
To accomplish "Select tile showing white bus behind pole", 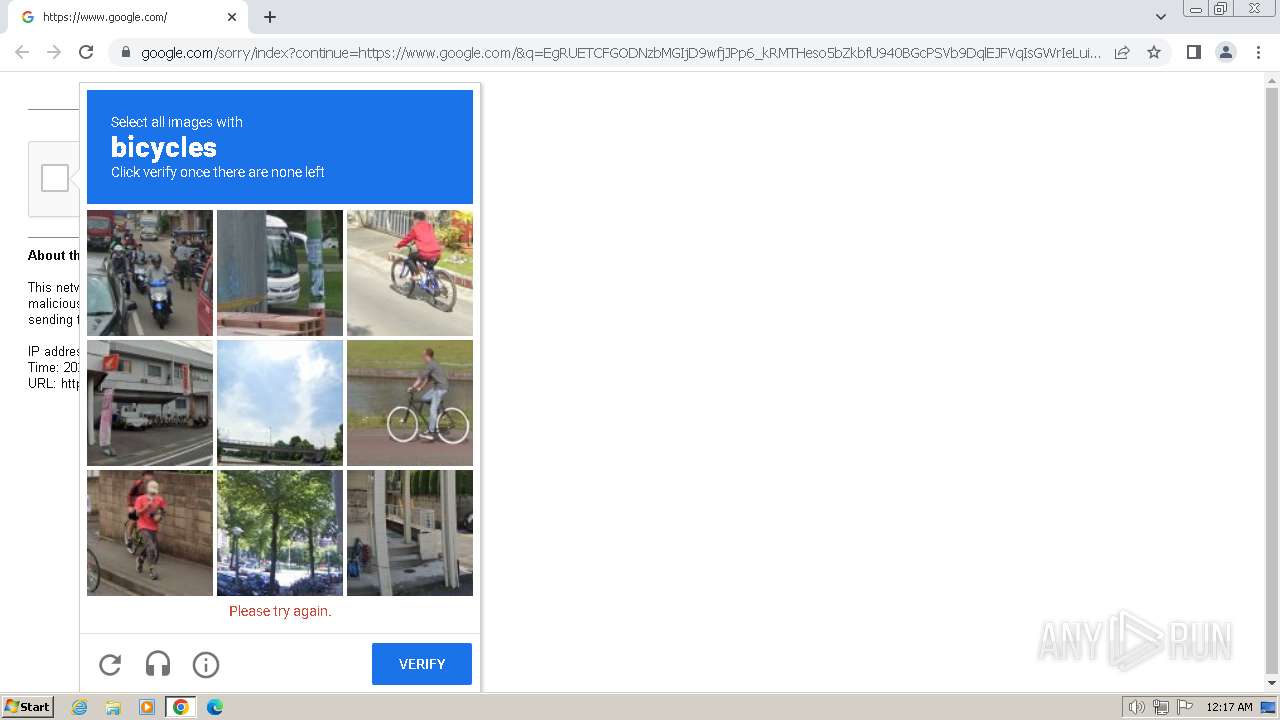I will click(x=280, y=273).
